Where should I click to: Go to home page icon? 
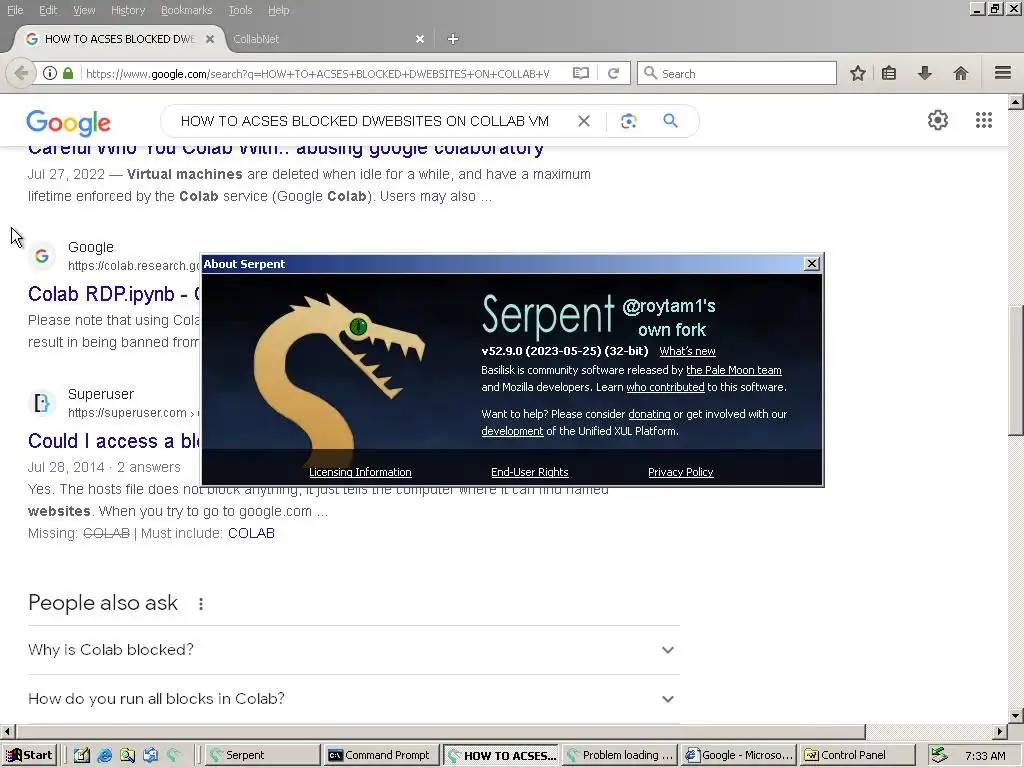point(961,73)
